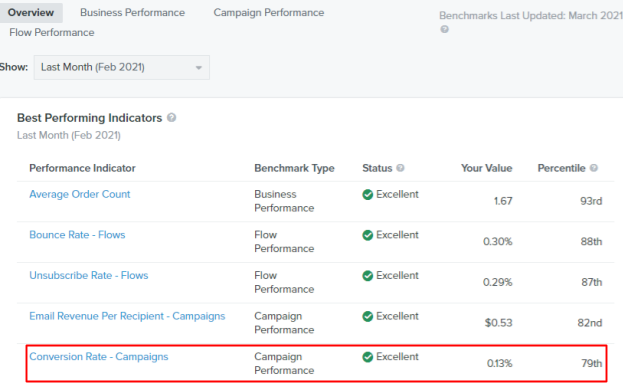Click the Benchmarks Last Updated: March 2021 text

coord(531,15)
